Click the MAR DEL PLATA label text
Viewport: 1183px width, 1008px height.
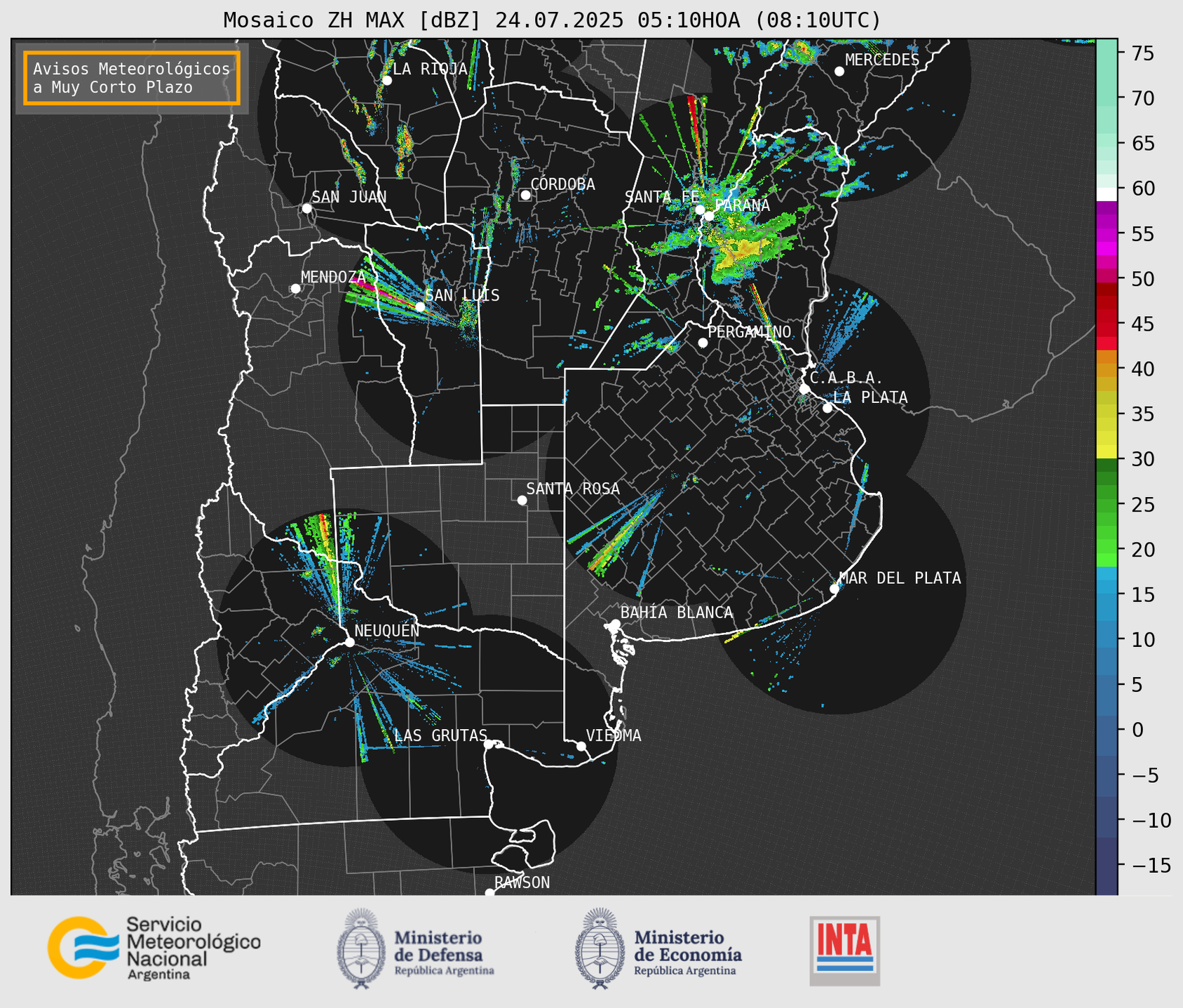(x=900, y=578)
